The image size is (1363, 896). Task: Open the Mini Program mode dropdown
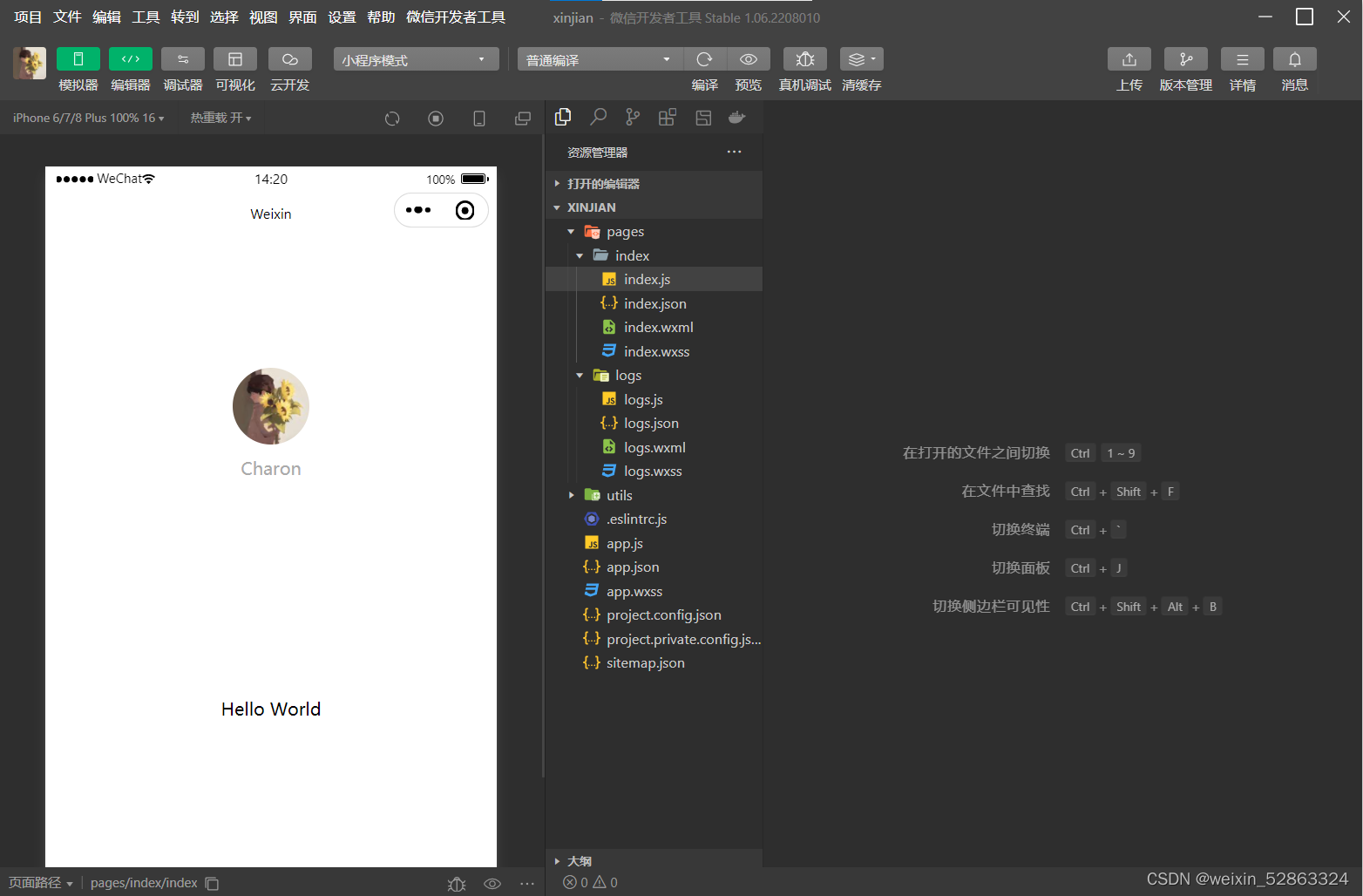point(416,59)
